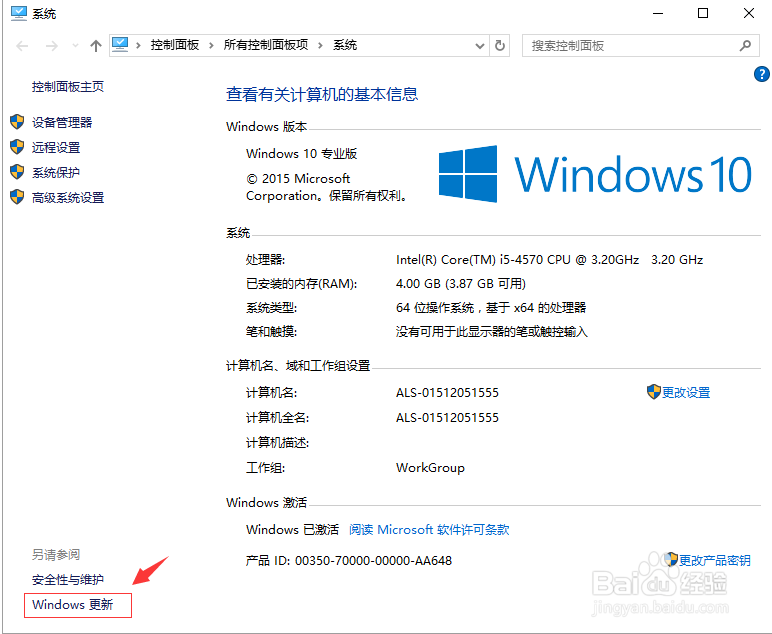
Task: Open 控制面板主页 link
Action: [68, 87]
